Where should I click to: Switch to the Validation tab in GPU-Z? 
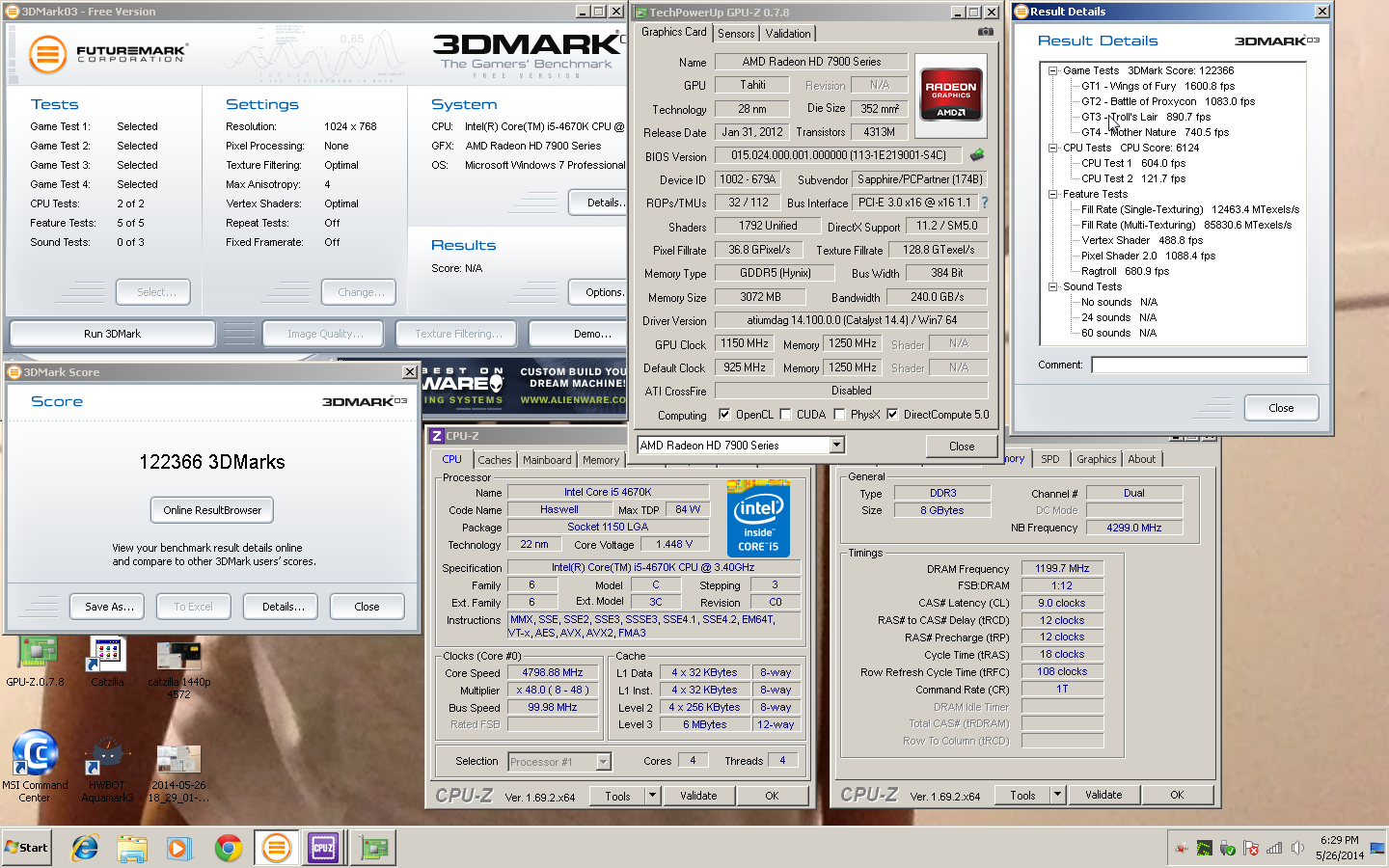click(x=788, y=33)
